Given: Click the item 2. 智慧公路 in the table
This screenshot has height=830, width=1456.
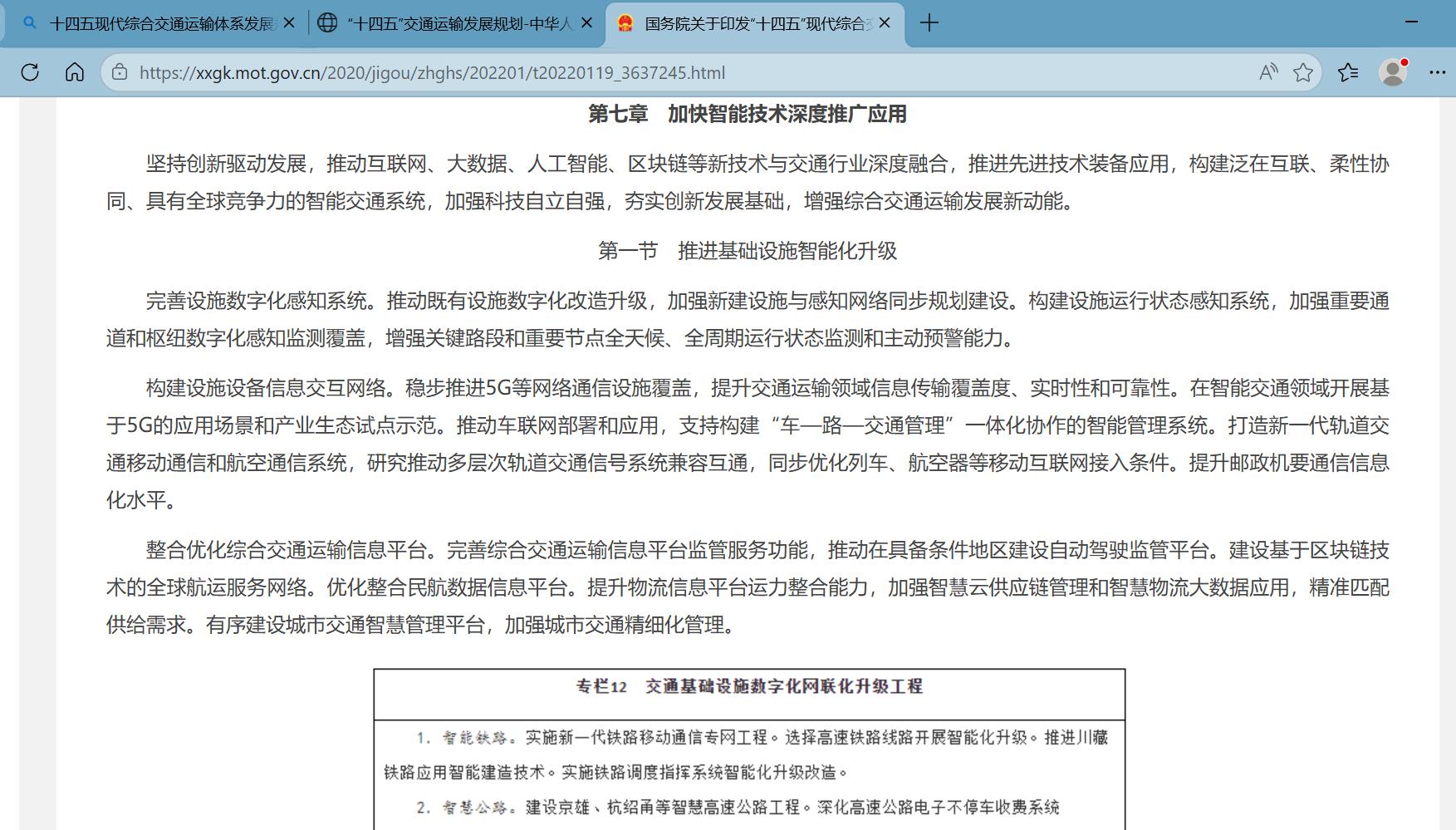Looking at the screenshot, I should 738,807.
